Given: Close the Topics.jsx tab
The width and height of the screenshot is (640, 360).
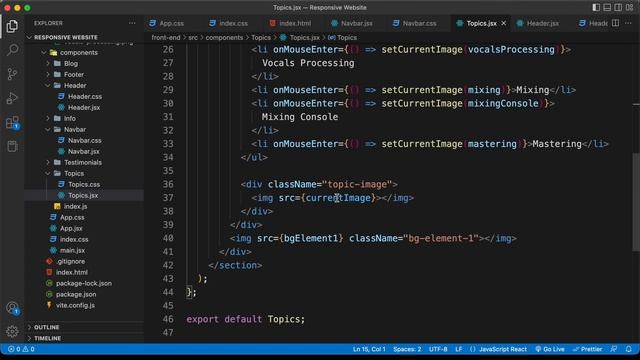Looking at the screenshot, I should click(504, 23).
